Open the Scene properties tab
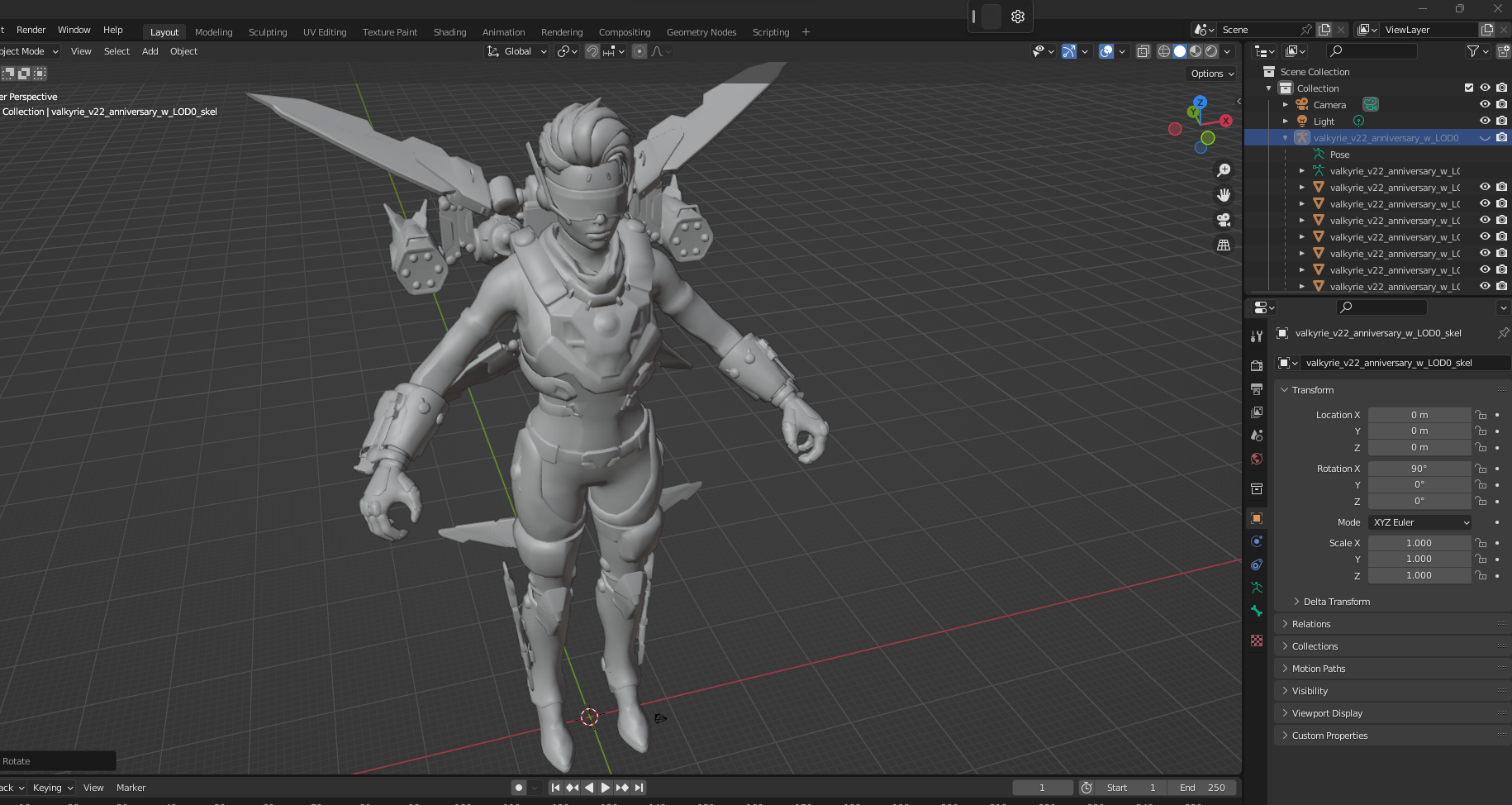The width and height of the screenshot is (1512, 805). click(x=1257, y=435)
